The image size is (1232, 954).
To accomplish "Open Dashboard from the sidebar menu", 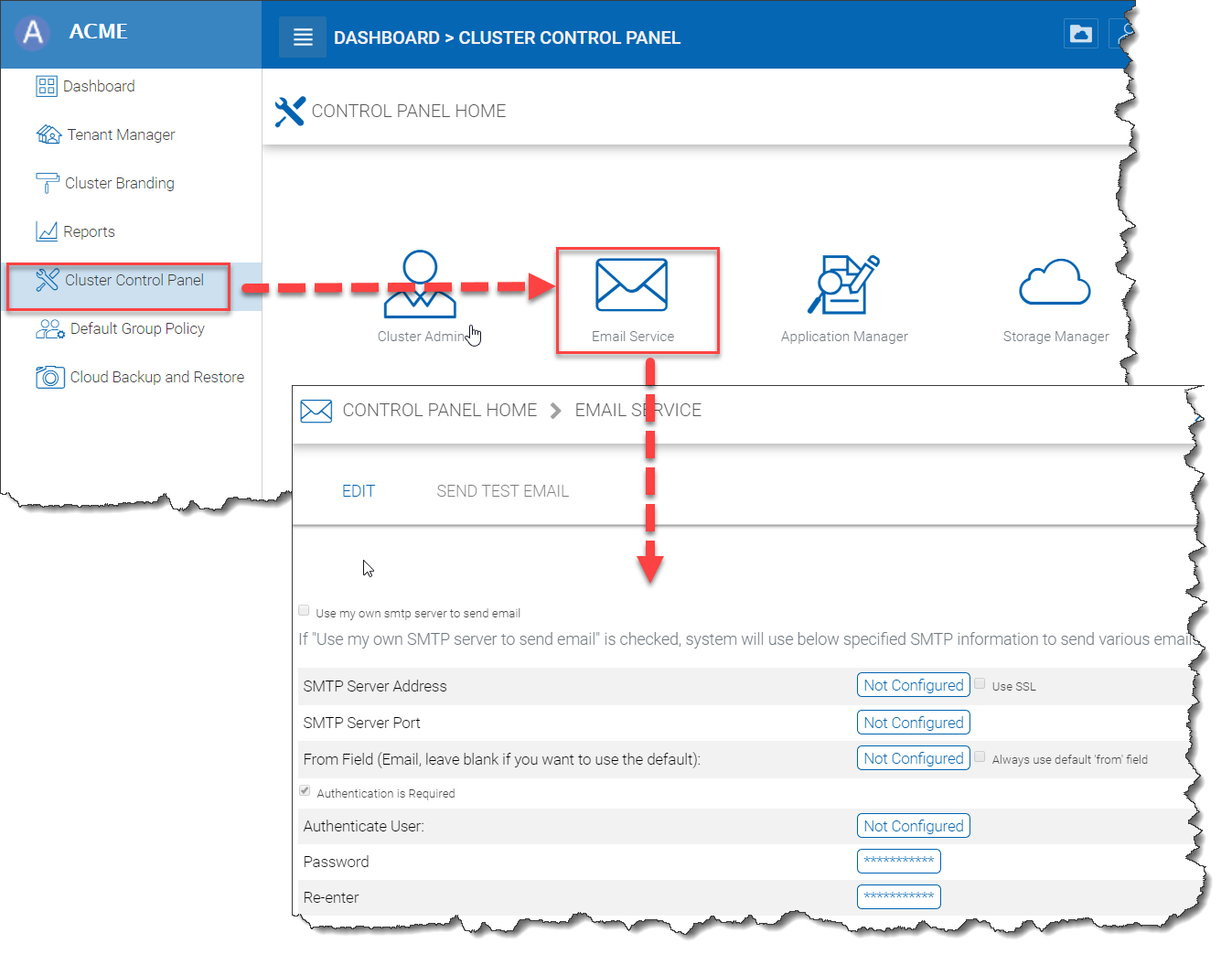I will pos(99,86).
